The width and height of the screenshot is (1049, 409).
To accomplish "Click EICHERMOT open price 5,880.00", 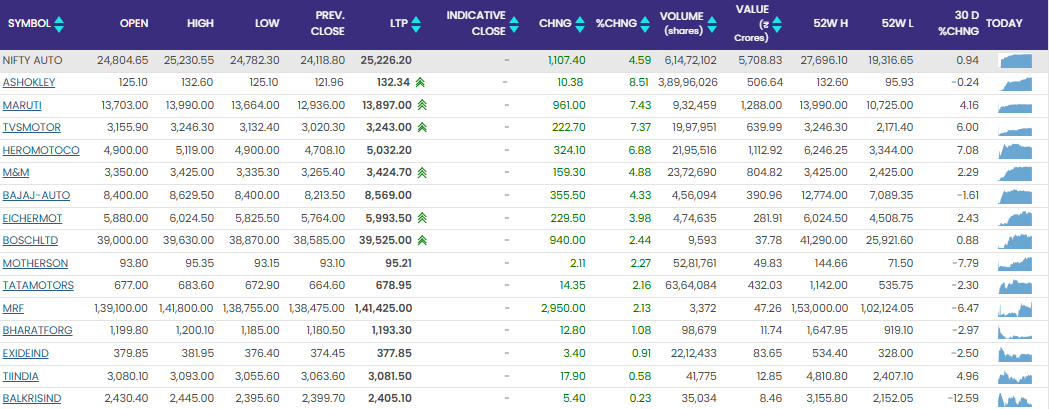I will pos(126,218).
